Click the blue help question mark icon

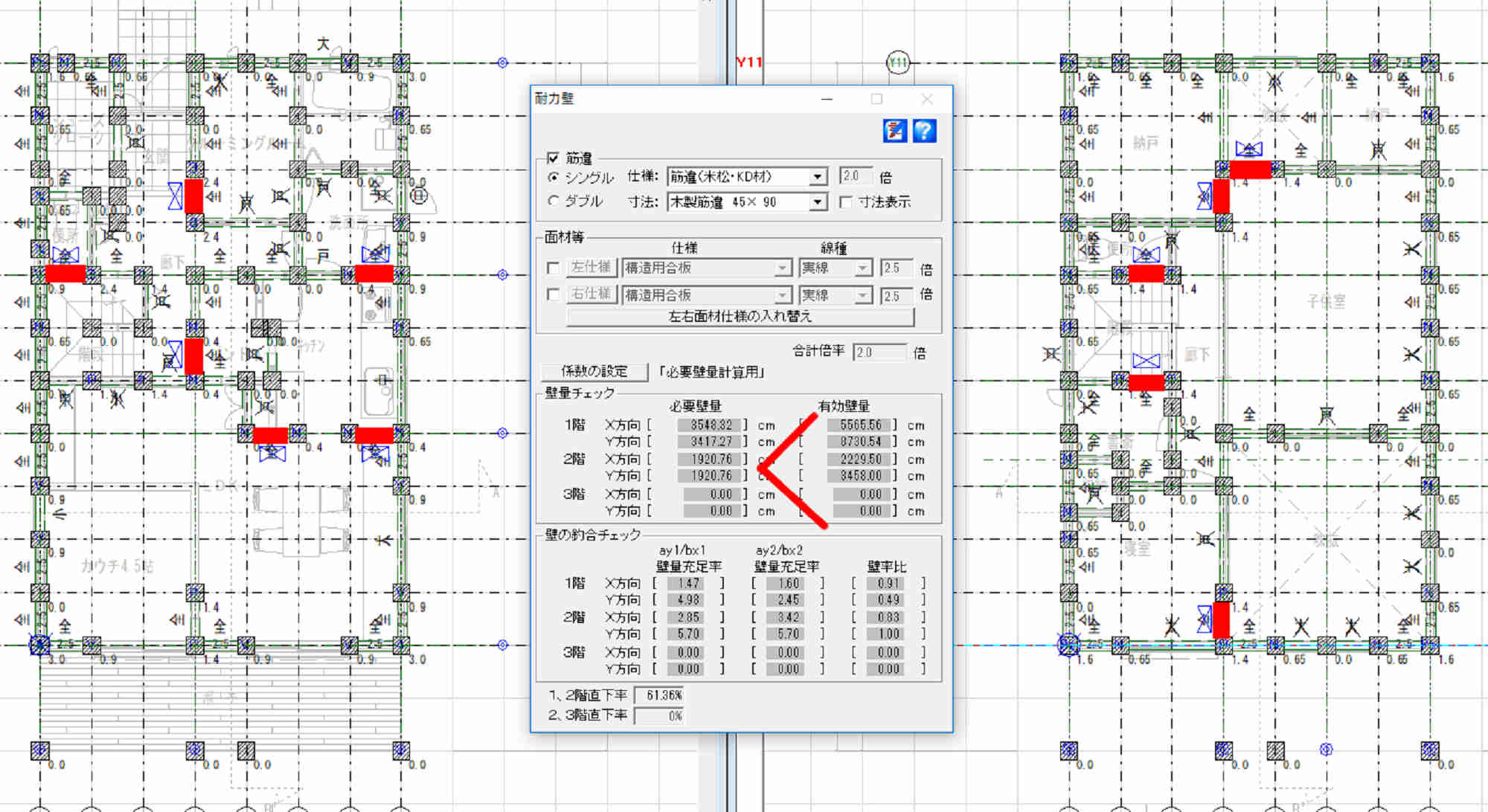tap(924, 131)
